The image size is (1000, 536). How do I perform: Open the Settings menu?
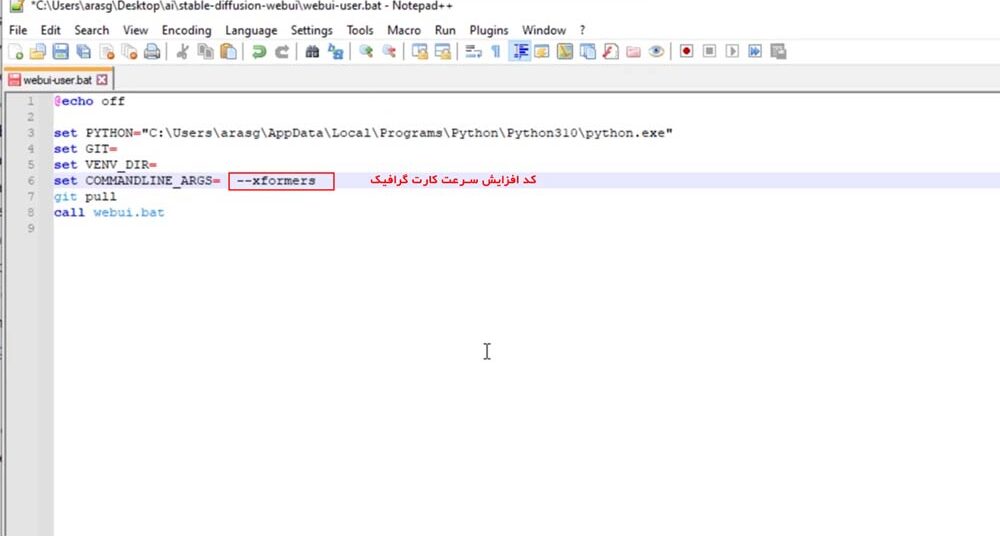tap(312, 30)
